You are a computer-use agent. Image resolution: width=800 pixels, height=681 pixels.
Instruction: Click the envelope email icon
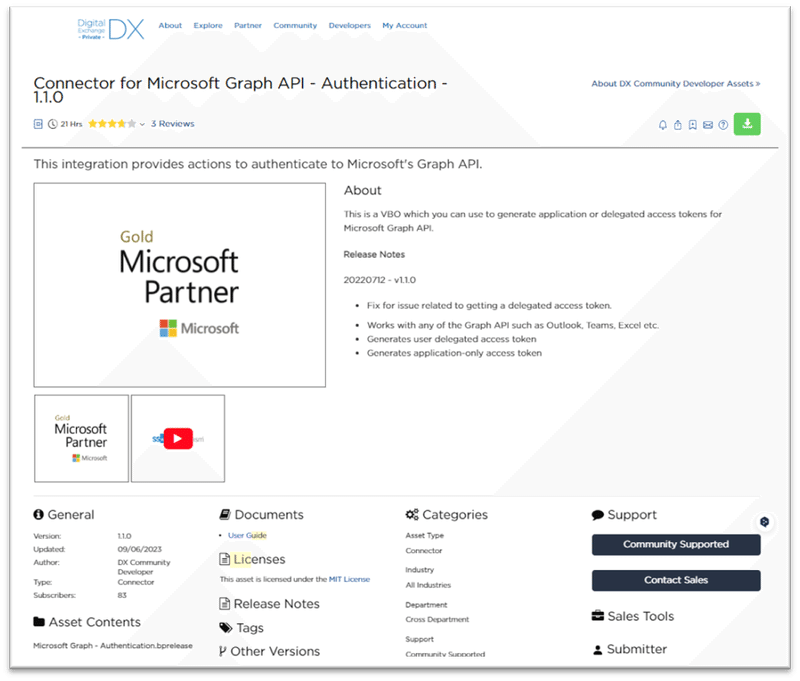(x=708, y=125)
